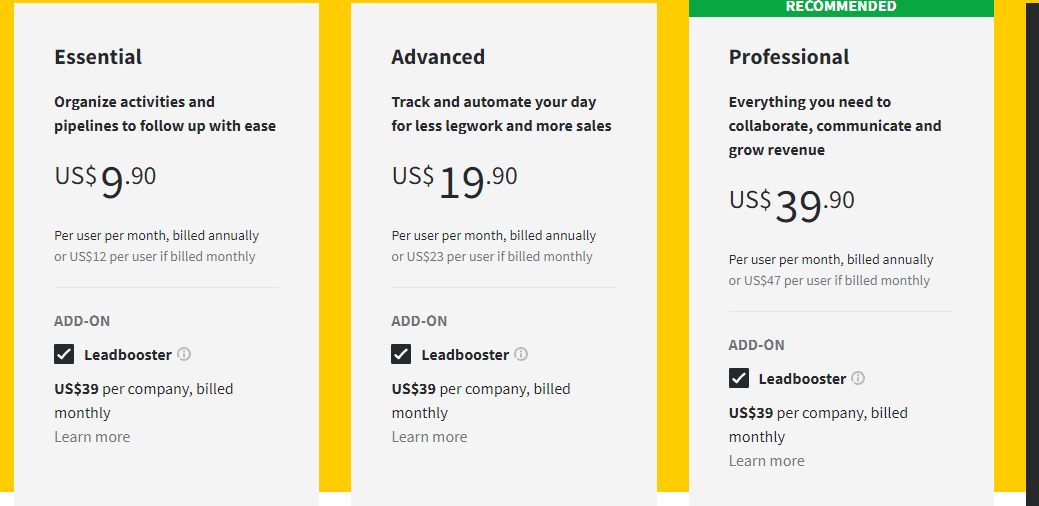Click the US$19.90 price in Advanced

[x=455, y=181]
